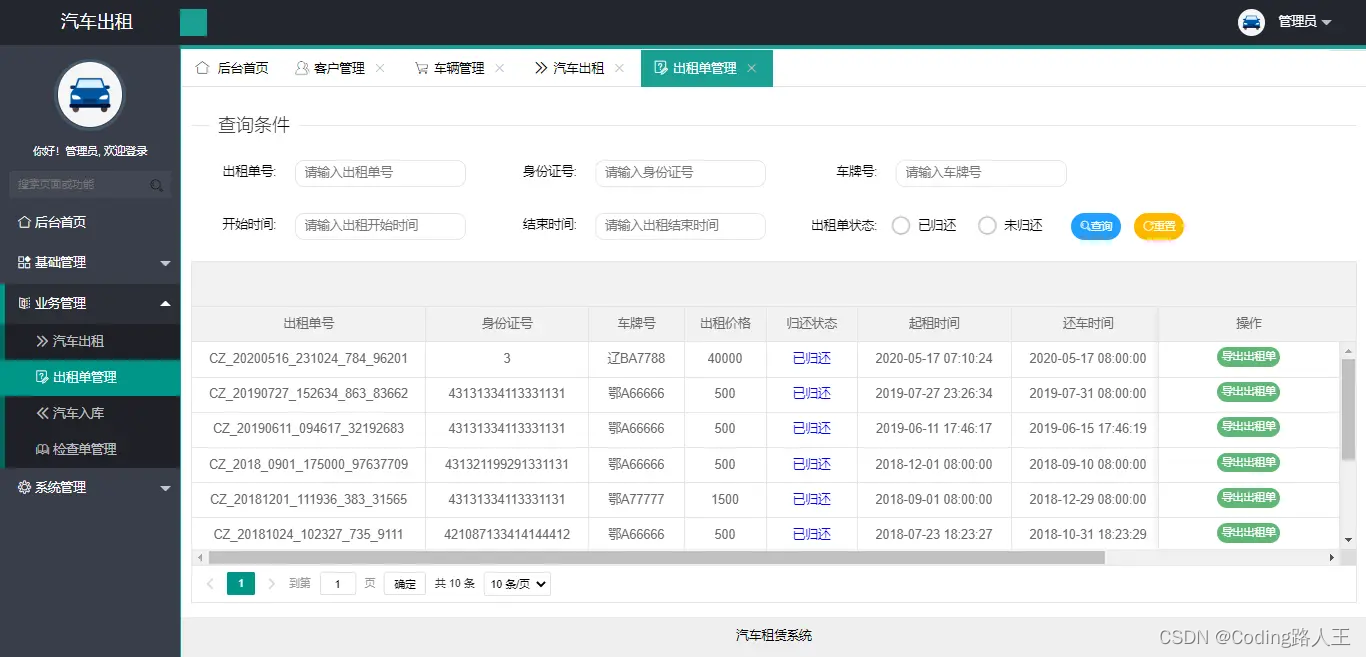The width and height of the screenshot is (1366, 657).
Task: Expand the 系统管理 sidebar menu
Action: tap(90, 487)
